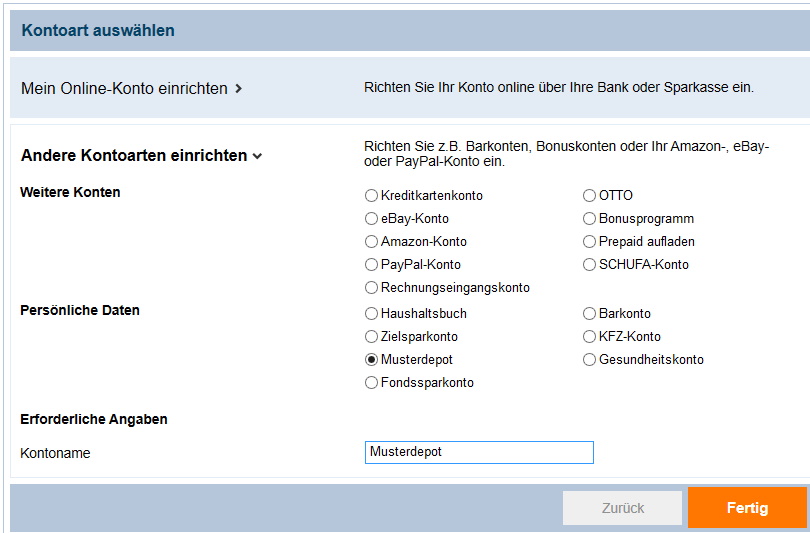Choose the eBay-Konto option

[371, 218]
